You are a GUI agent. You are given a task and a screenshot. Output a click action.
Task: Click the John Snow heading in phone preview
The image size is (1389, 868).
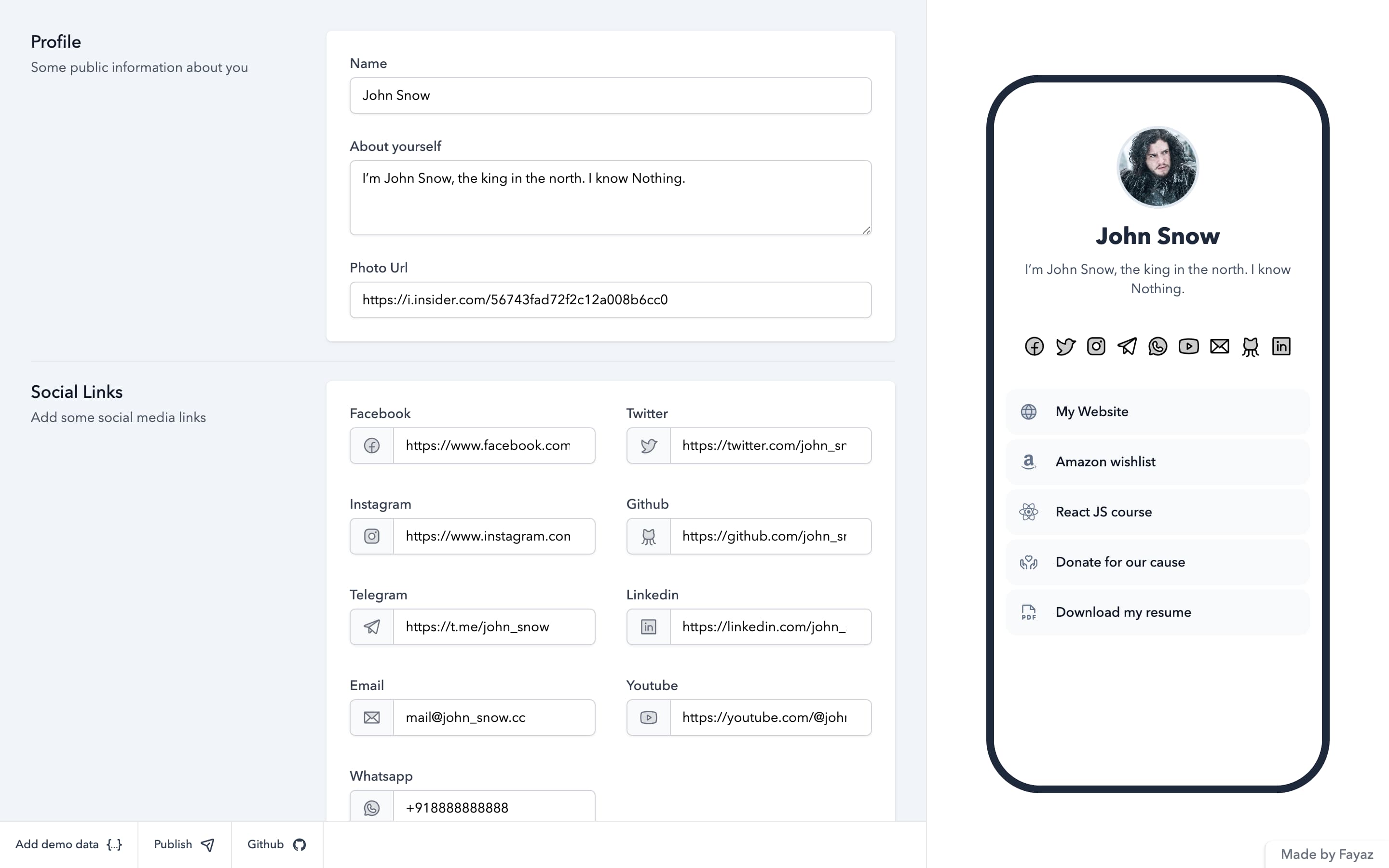point(1157,236)
